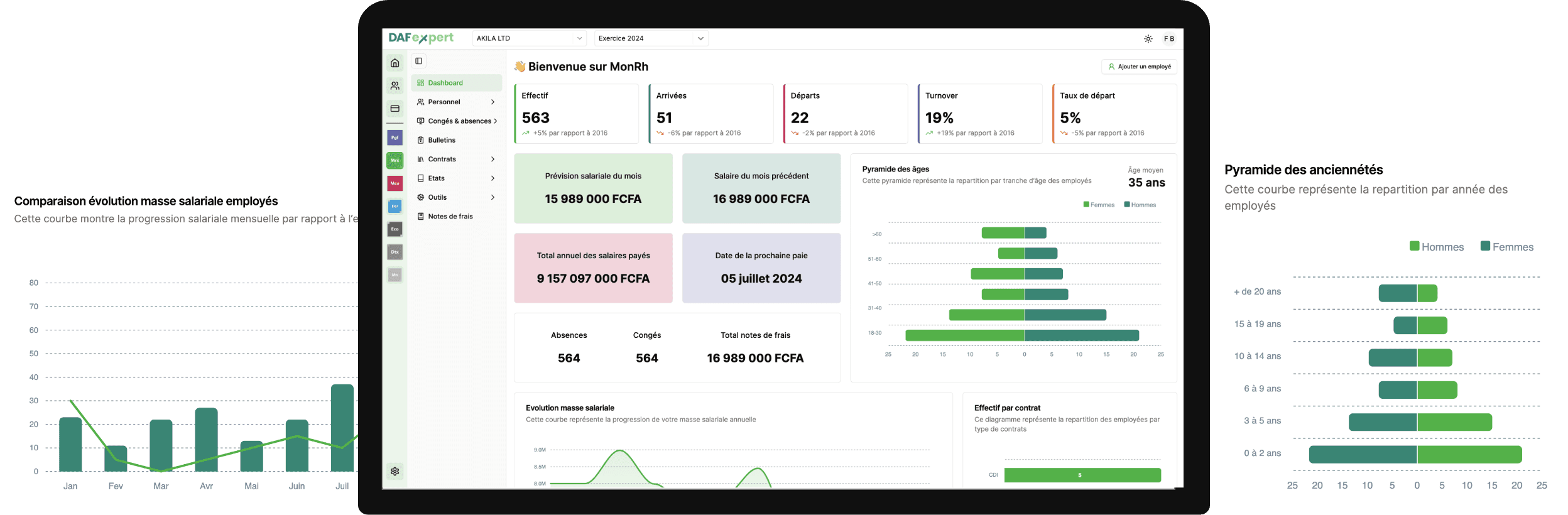The image size is (1568, 515).
Task: Open the FB user avatar
Action: coord(1168,39)
